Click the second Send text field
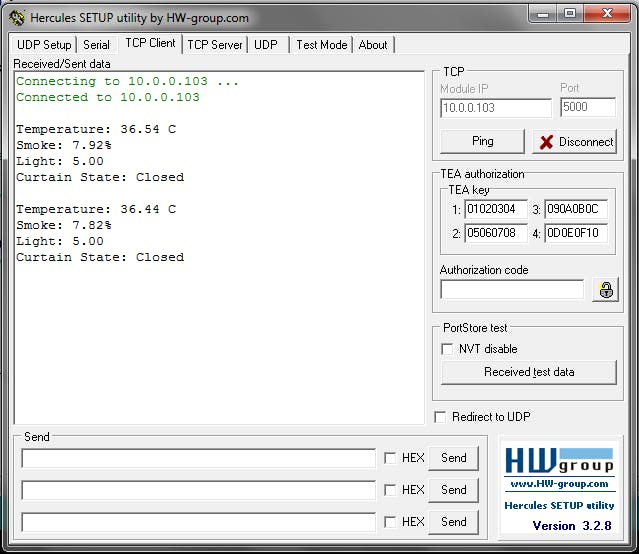Image resolution: width=639 pixels, height=554 pixels. click(198, 490)
